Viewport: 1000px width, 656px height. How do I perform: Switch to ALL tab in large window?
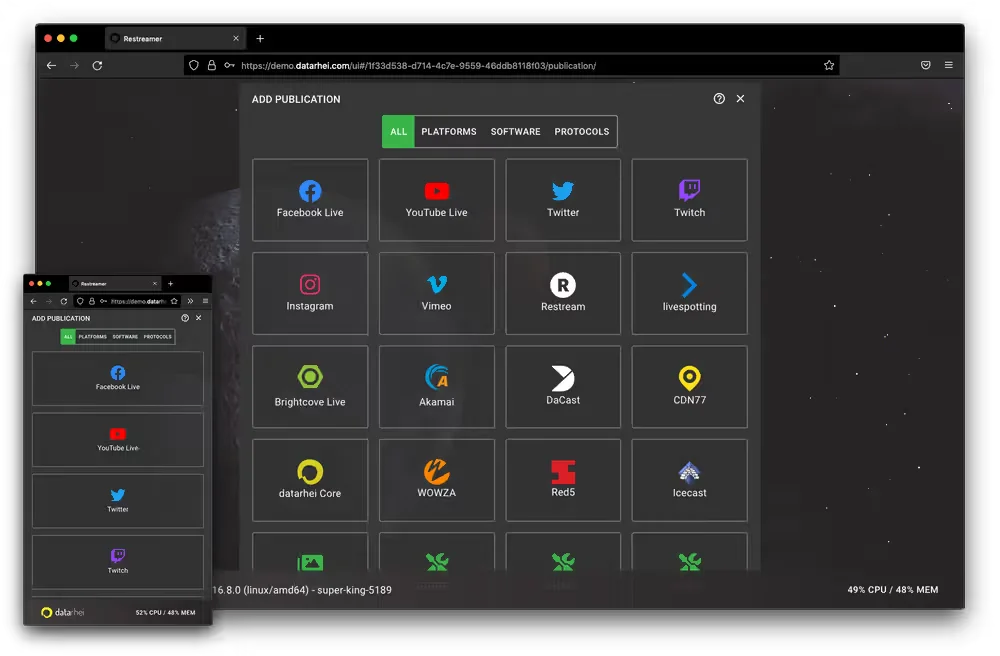click(x=399, y=131)
